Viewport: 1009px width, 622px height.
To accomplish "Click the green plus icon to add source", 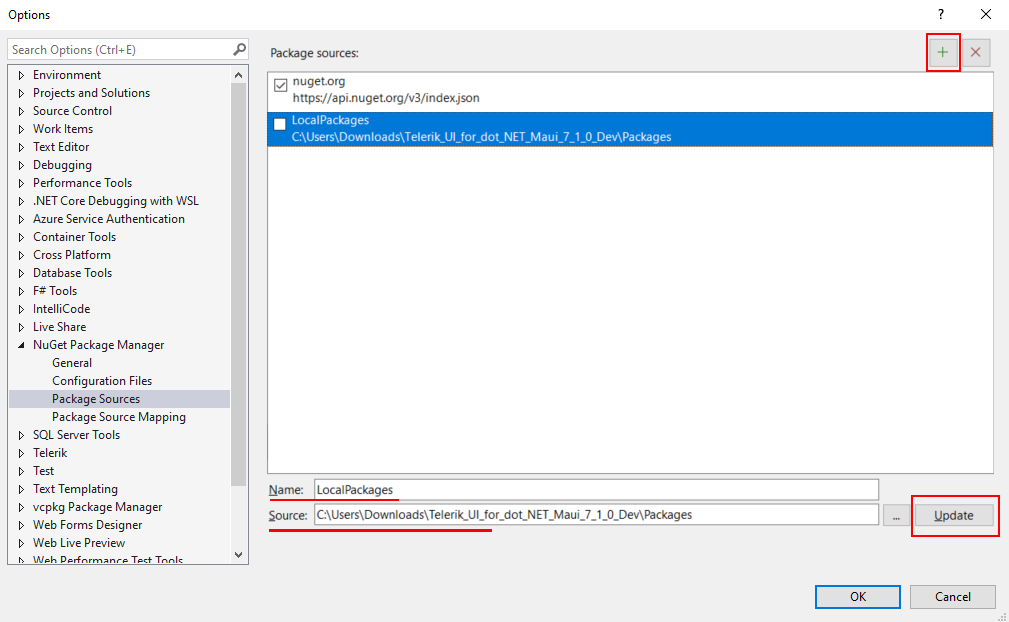I will [x=942, y=52].
